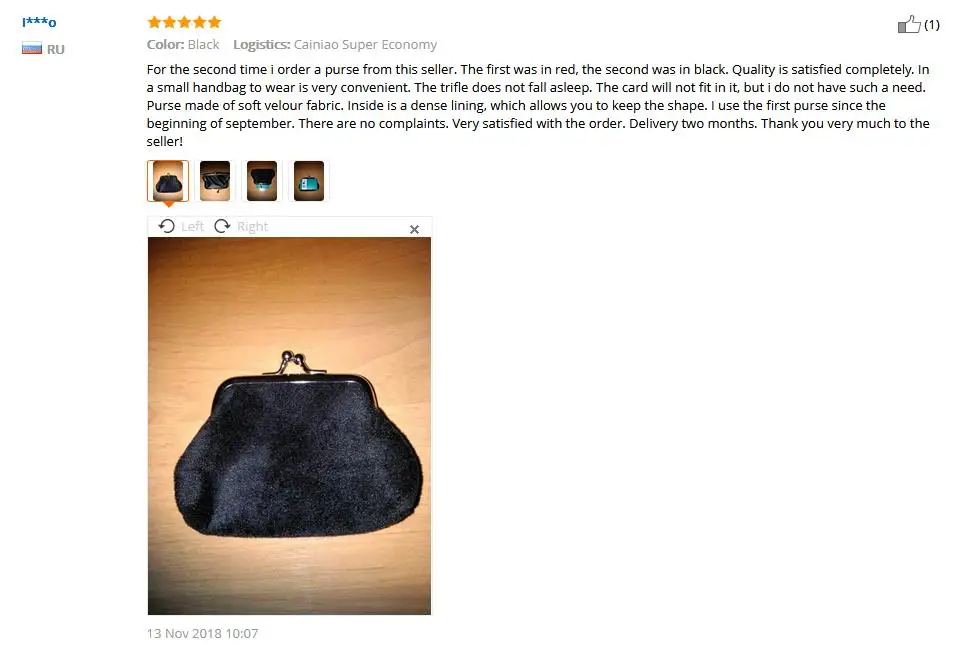The height and width of the screenshot is (653, 973).
Task: Click the enlarged black purse photo
Action: tap(289, 426)
